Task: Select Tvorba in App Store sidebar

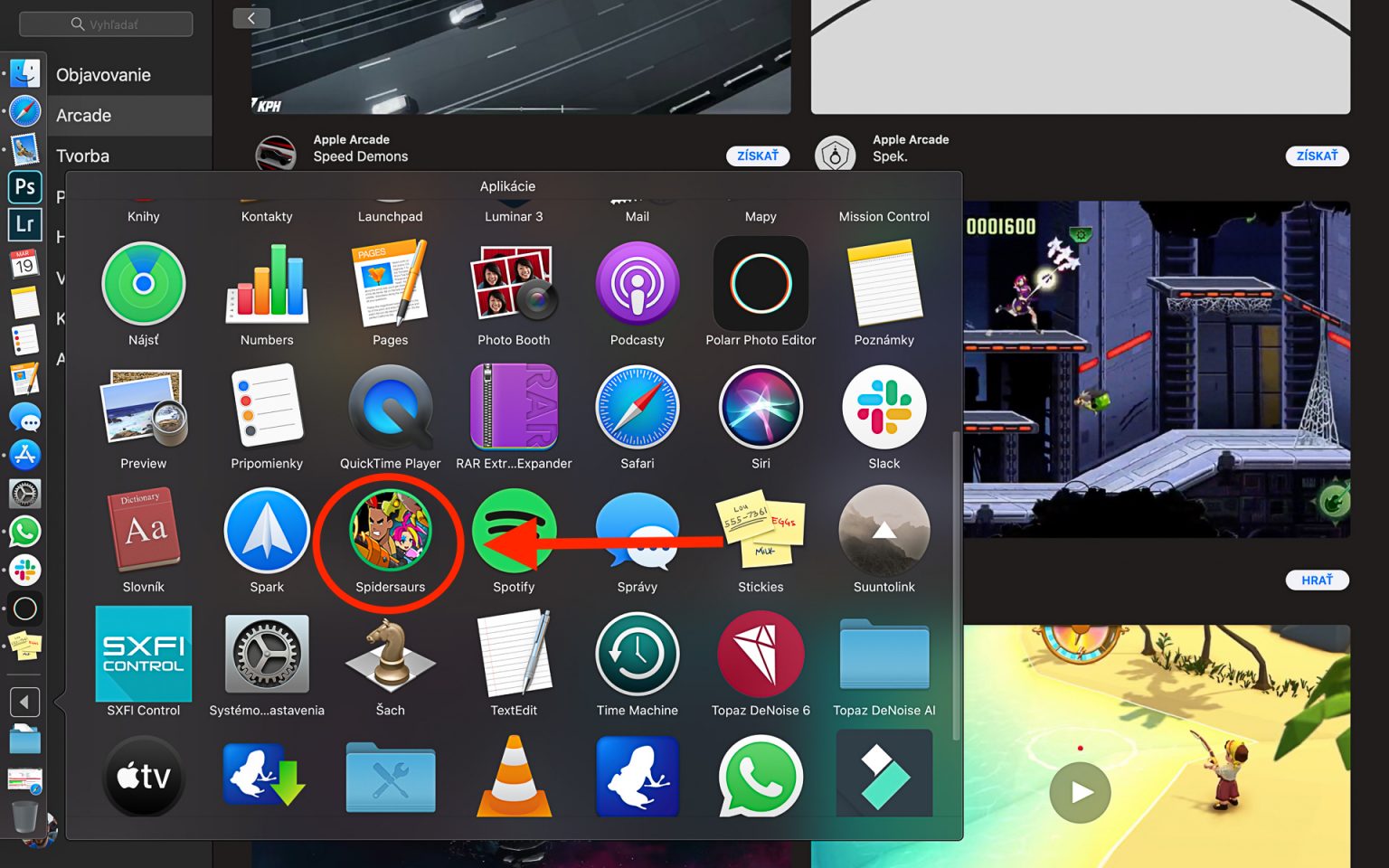Action: coord(82,156)
